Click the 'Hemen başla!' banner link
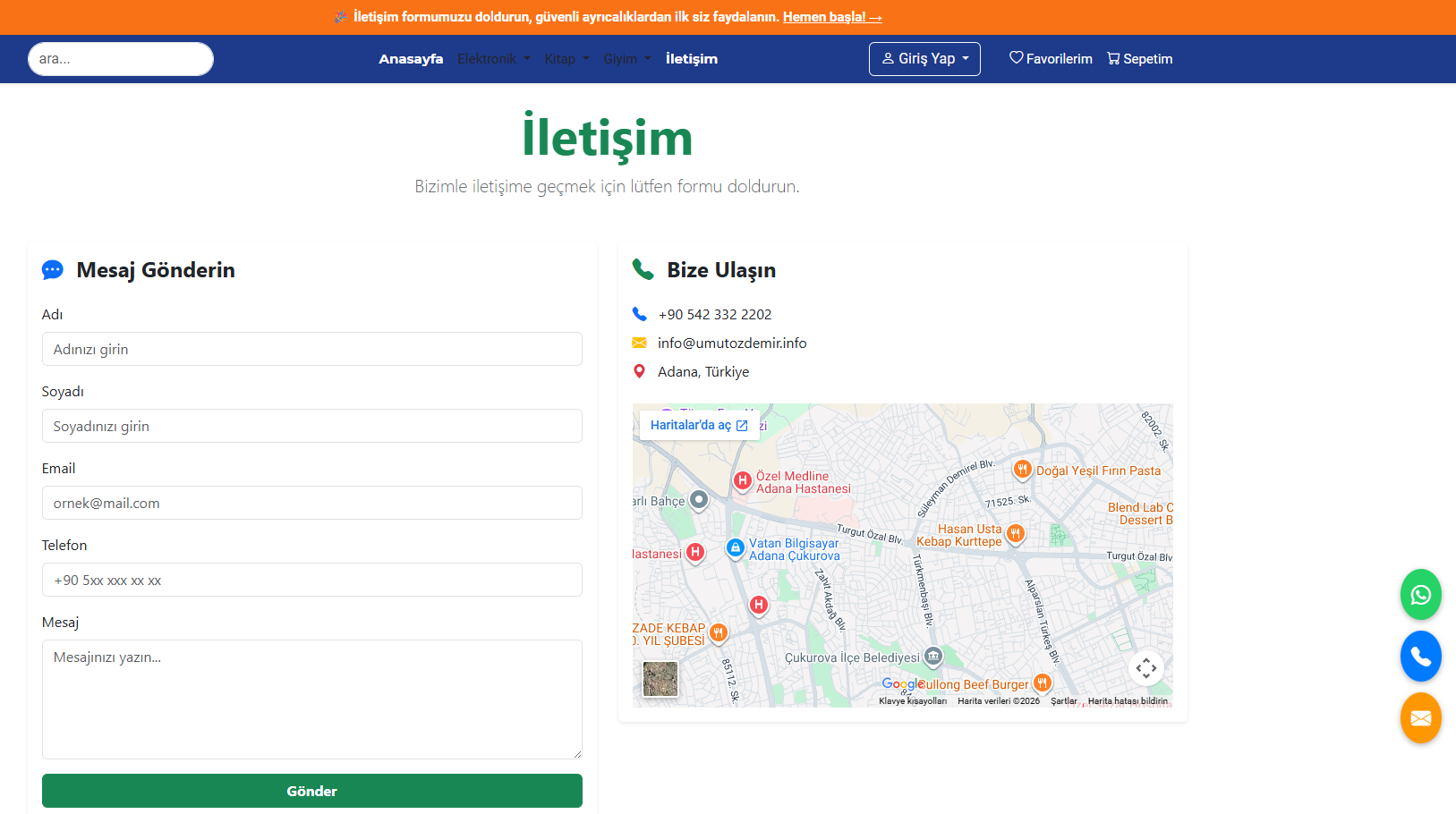 pyautogui.click(x=831, y=17)
